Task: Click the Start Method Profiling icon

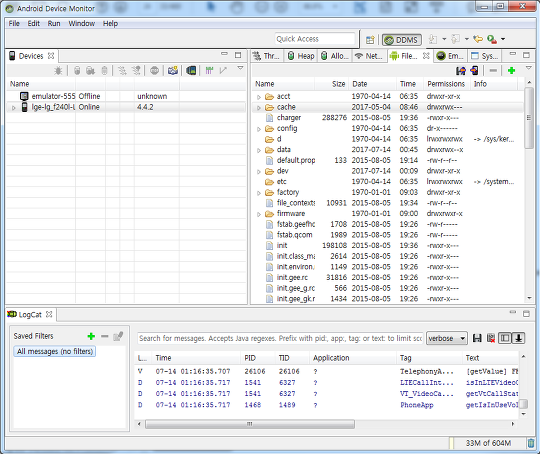Action: point(136,71)
